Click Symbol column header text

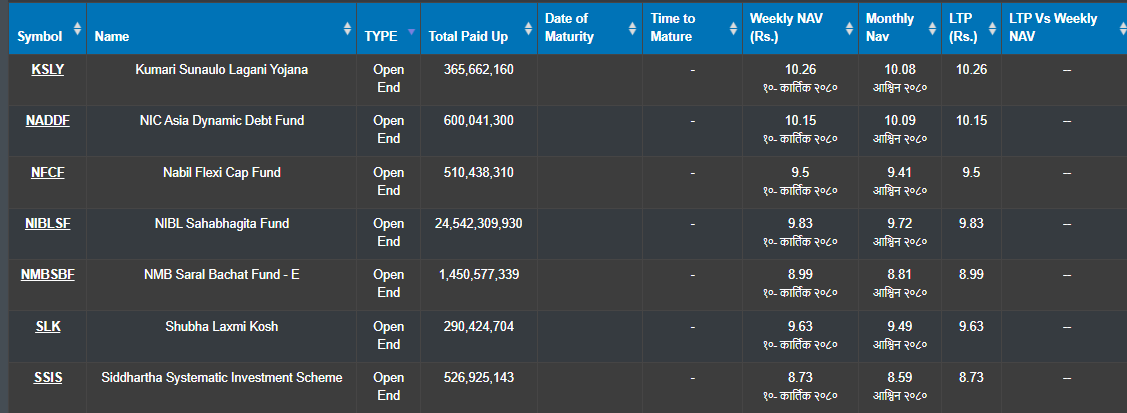click(40, 36)
